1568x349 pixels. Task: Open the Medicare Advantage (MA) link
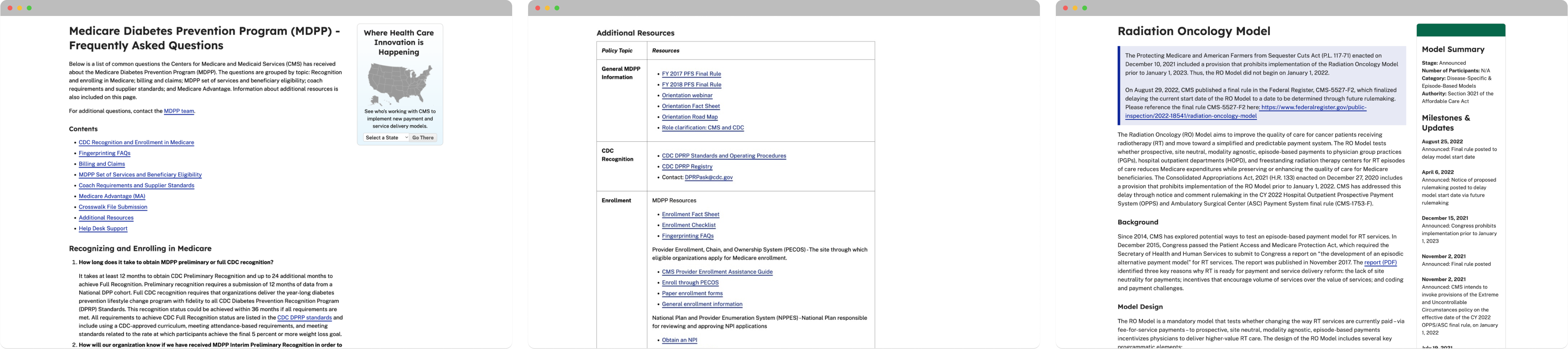tap(112, 196)
